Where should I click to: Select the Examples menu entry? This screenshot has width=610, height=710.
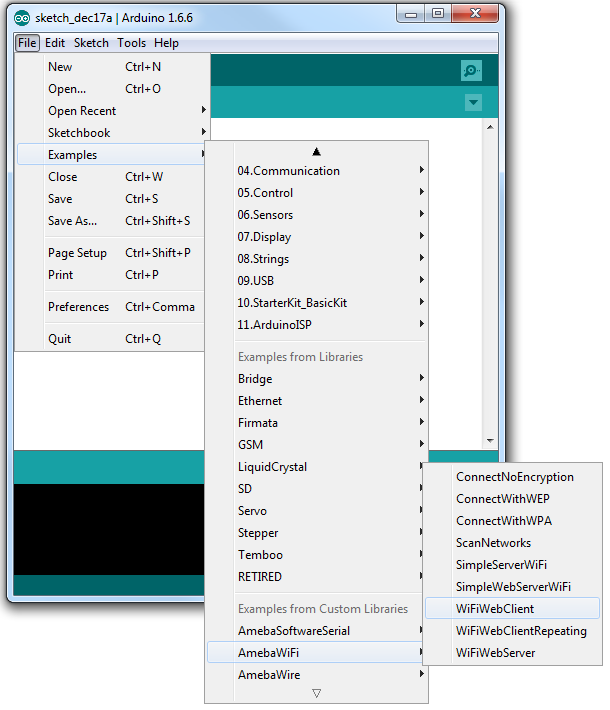[111, 155]
